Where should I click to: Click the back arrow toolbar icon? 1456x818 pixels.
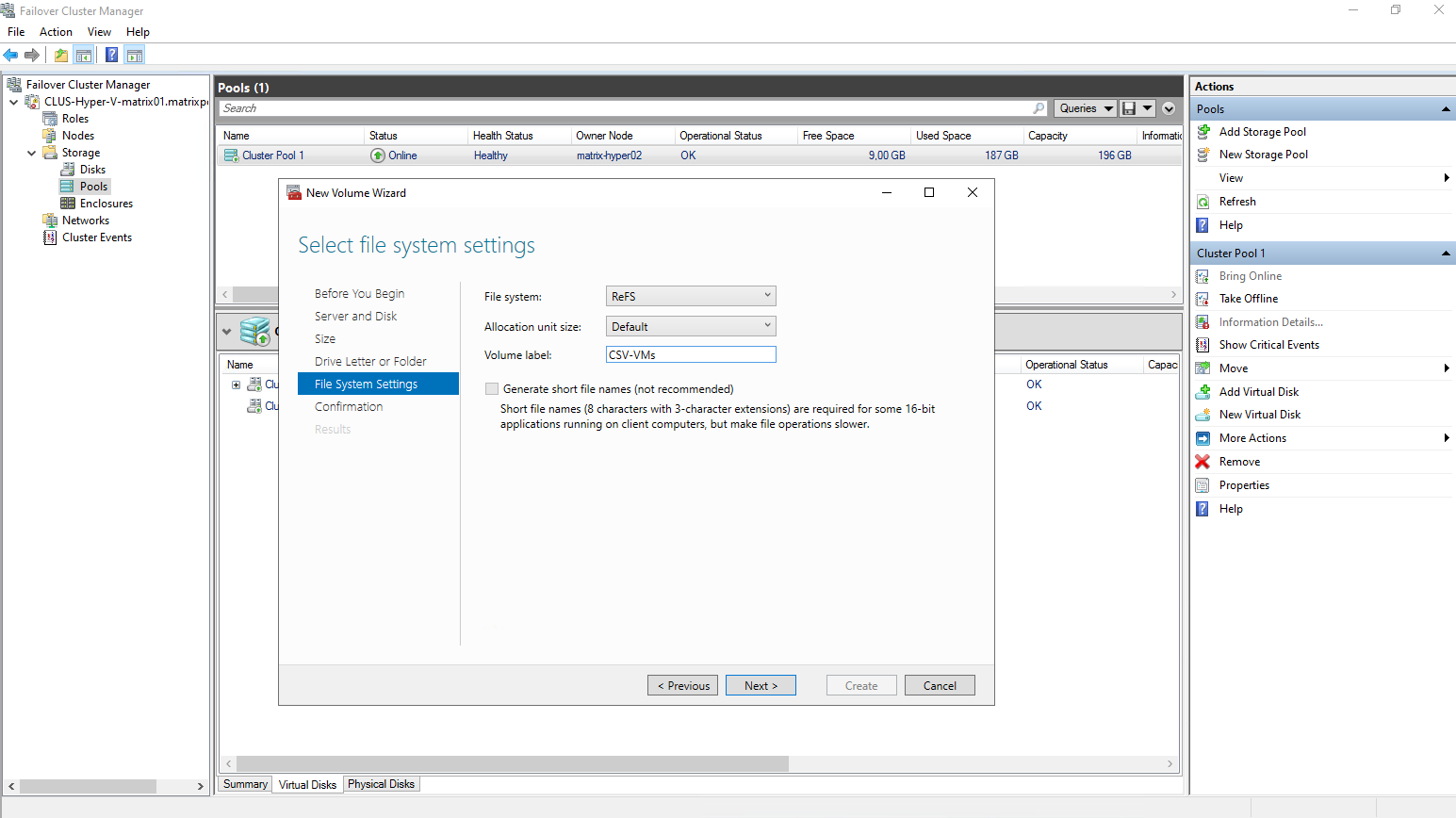[11, 56]
